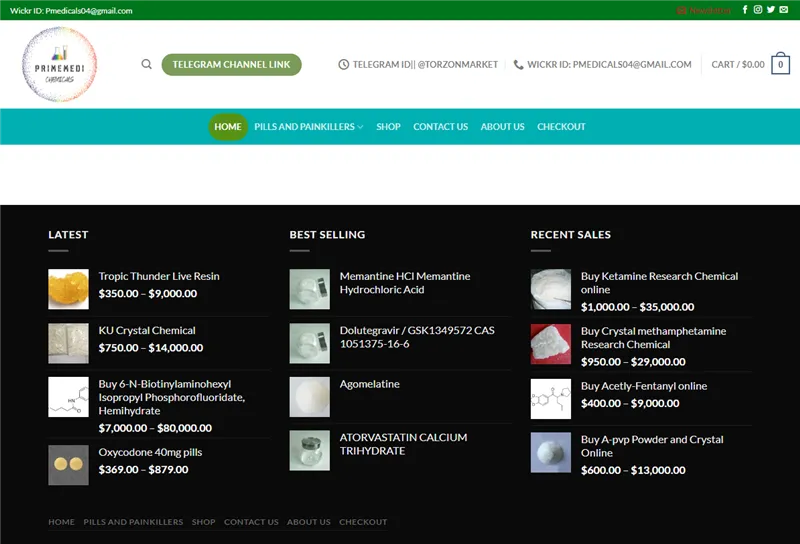
Task: Open About Us in the teal navbar
Action: coord(503,127)
